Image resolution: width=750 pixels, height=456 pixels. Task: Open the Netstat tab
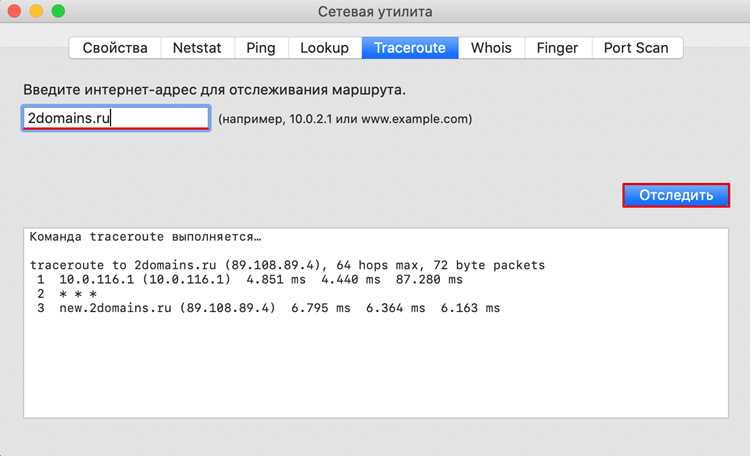point(197,48)
